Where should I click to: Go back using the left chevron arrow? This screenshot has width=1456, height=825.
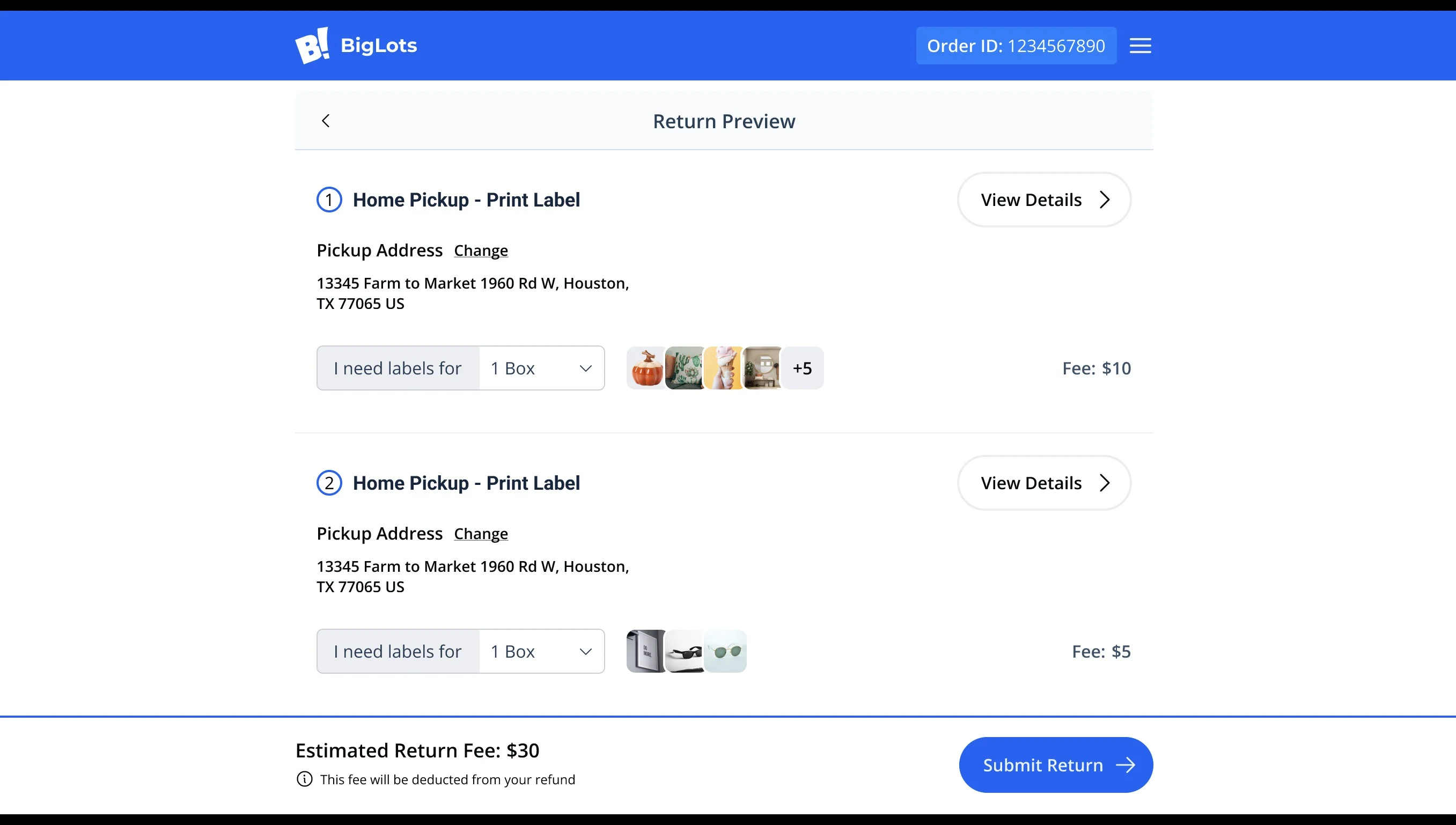coord(325,121)
